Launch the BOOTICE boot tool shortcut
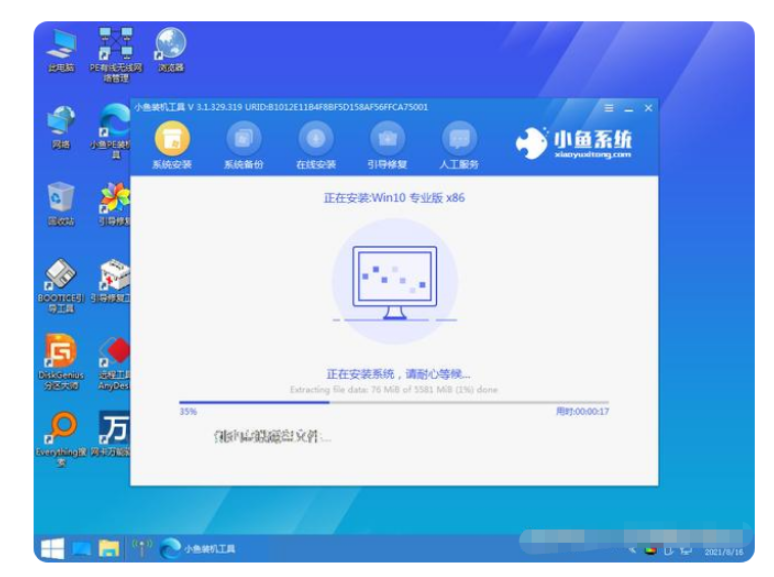The image size is (774, 577). coord(61,280)
